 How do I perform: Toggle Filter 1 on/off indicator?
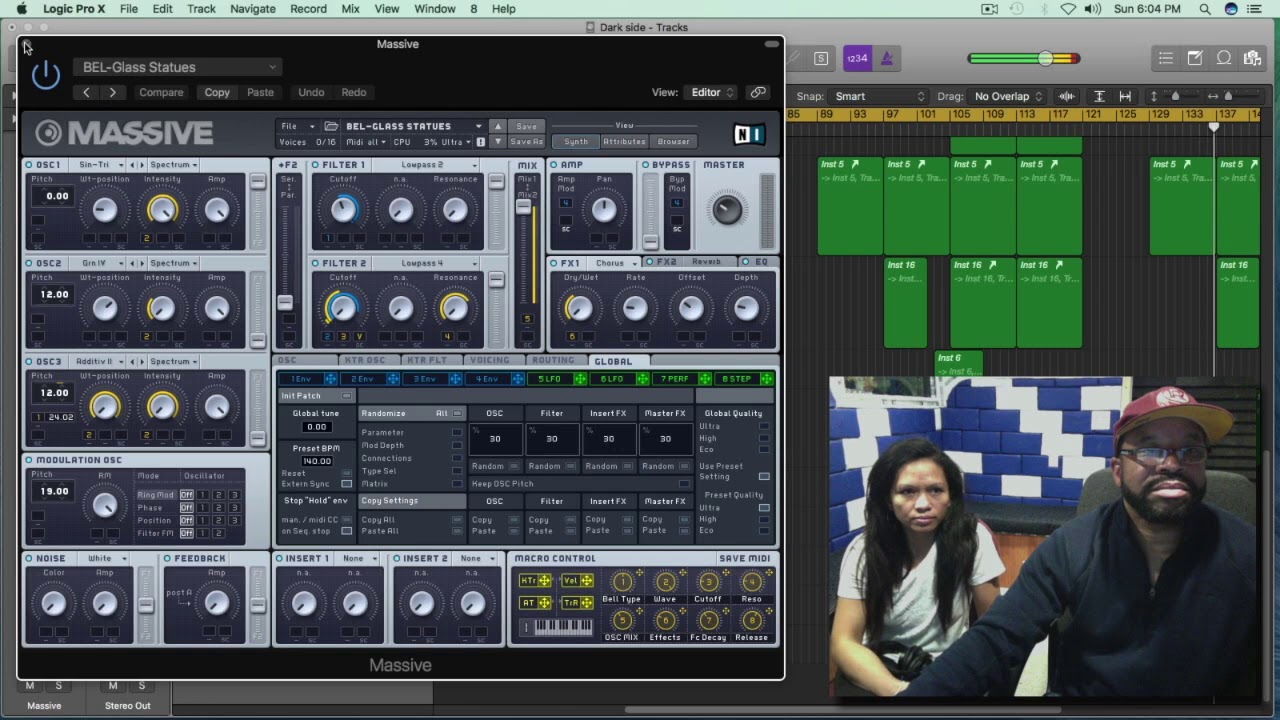(315, 165)
